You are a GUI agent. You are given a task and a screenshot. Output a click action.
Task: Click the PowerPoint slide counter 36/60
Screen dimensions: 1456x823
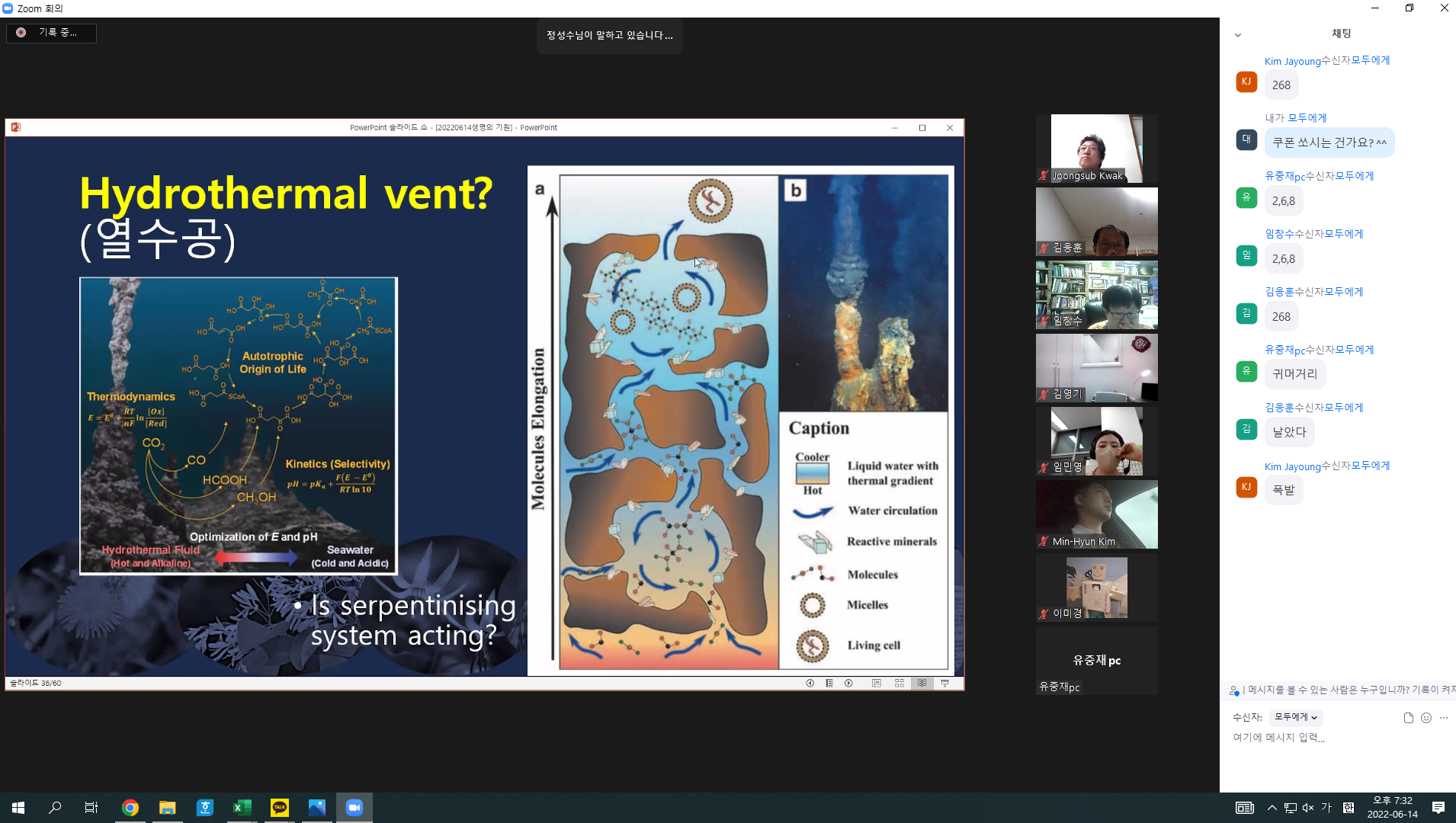pos(36,684)
